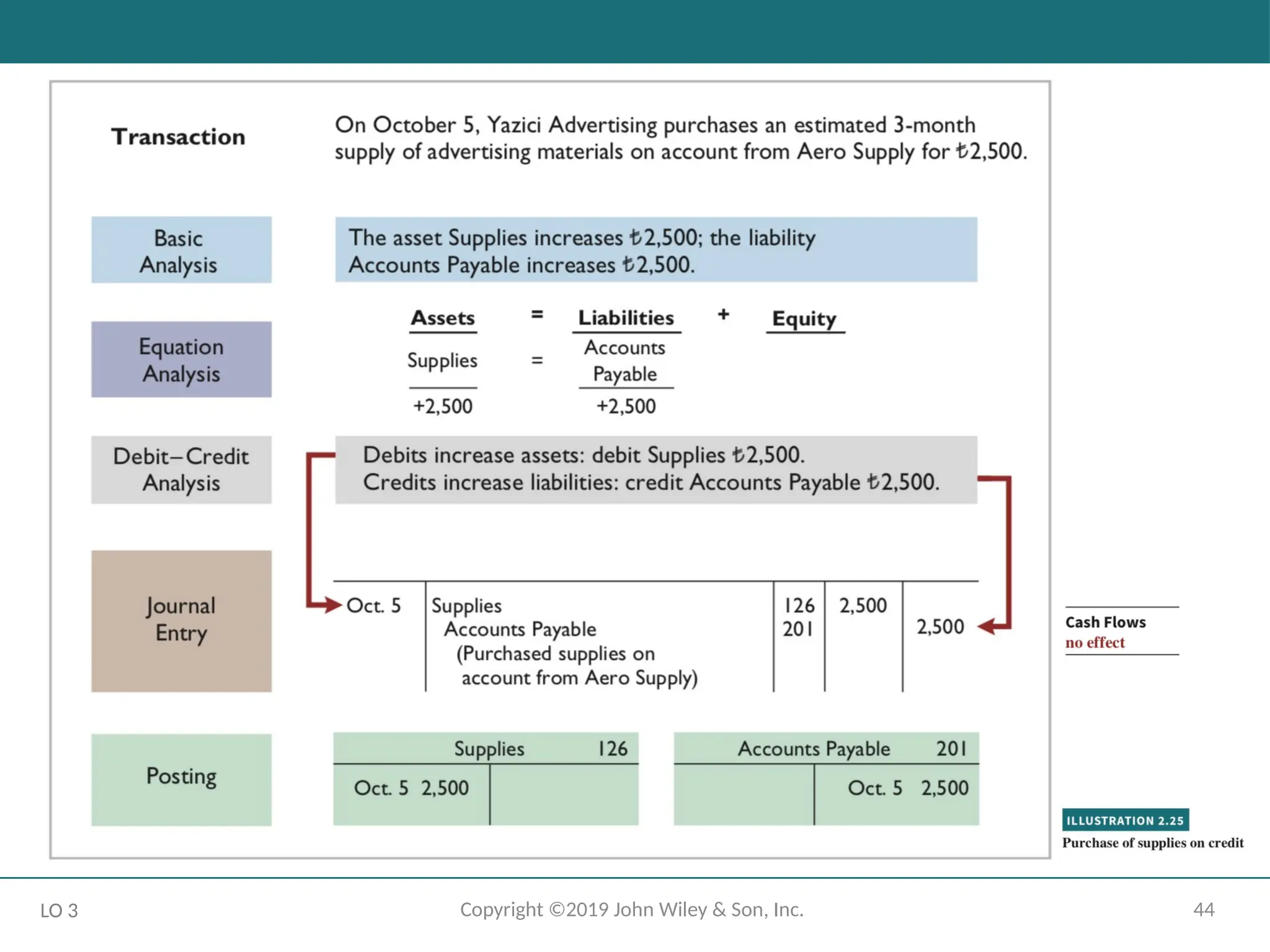This screenshot has width=1270, height=952.
Task: Select the Journal Entry tan box
Action: [181, 621]
